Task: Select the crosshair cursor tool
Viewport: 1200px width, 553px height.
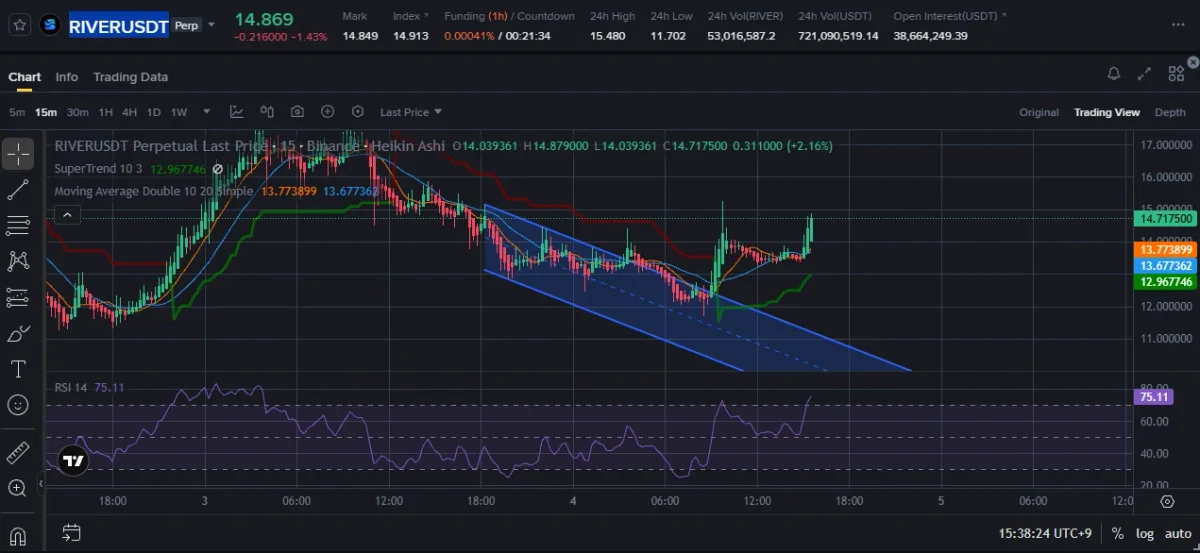Action: click(x=18, y=154)
